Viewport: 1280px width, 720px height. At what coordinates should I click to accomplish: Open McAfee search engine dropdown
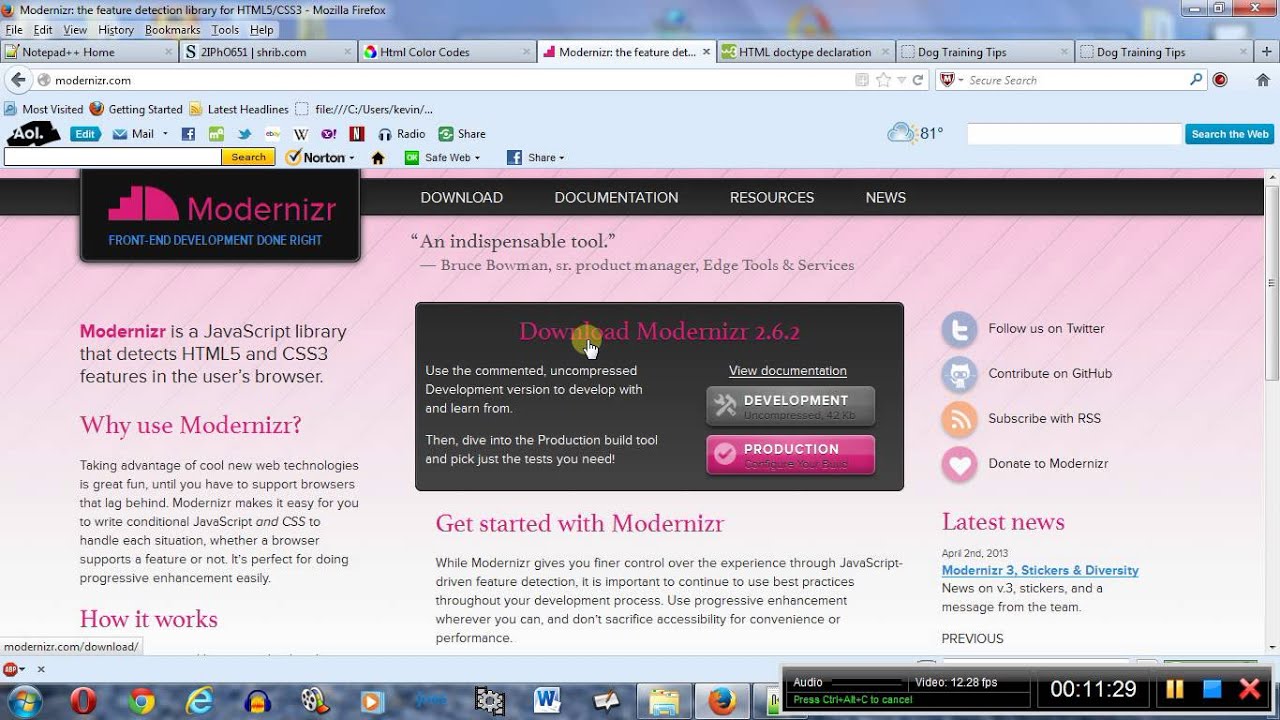(x=961, y=80)
